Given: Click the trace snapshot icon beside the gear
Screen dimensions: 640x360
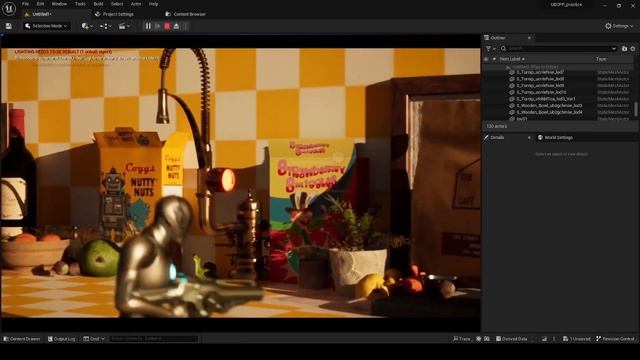Looking at the screenshot, I should [x=487, y=339].
